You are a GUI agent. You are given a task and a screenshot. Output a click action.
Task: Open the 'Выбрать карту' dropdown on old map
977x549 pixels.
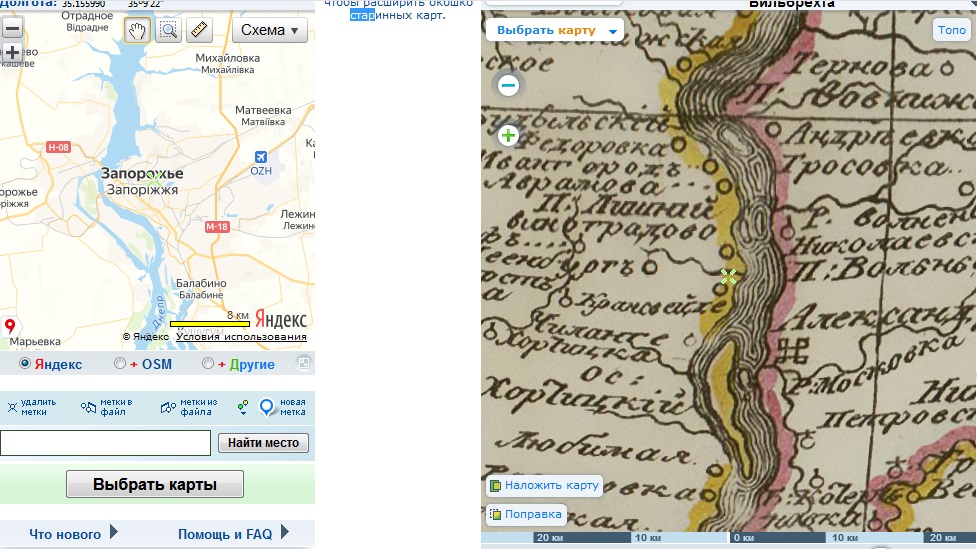(554, 30)
